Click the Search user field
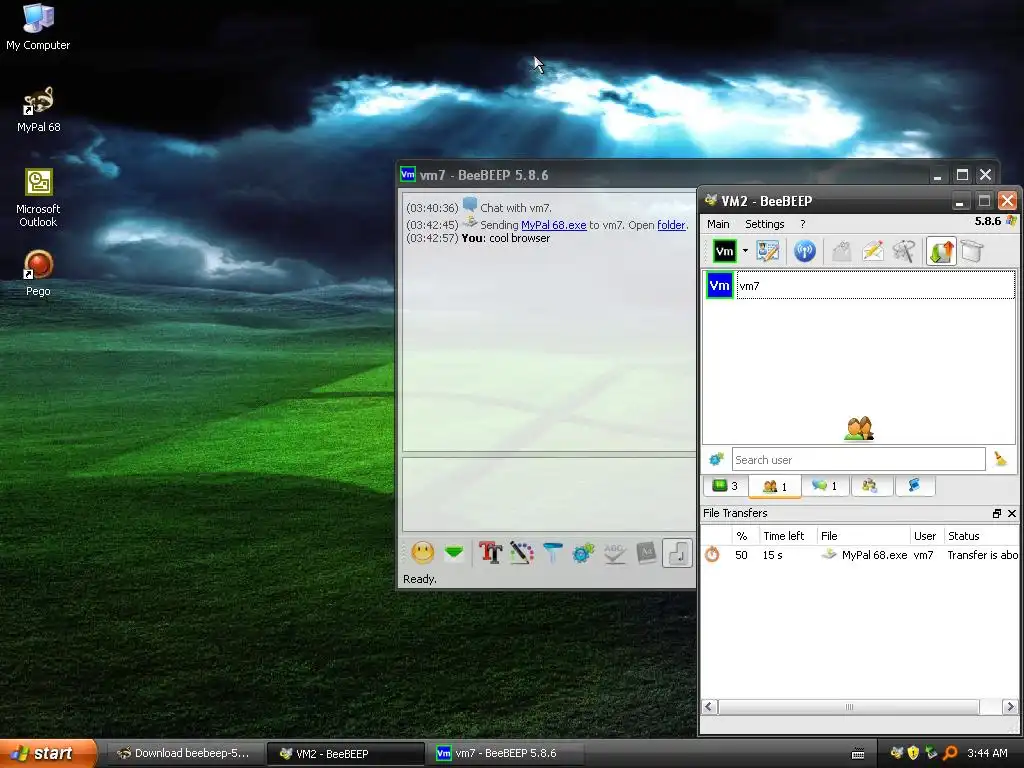This screenshot has width=1024, height=768. click(x=858, y=460)
